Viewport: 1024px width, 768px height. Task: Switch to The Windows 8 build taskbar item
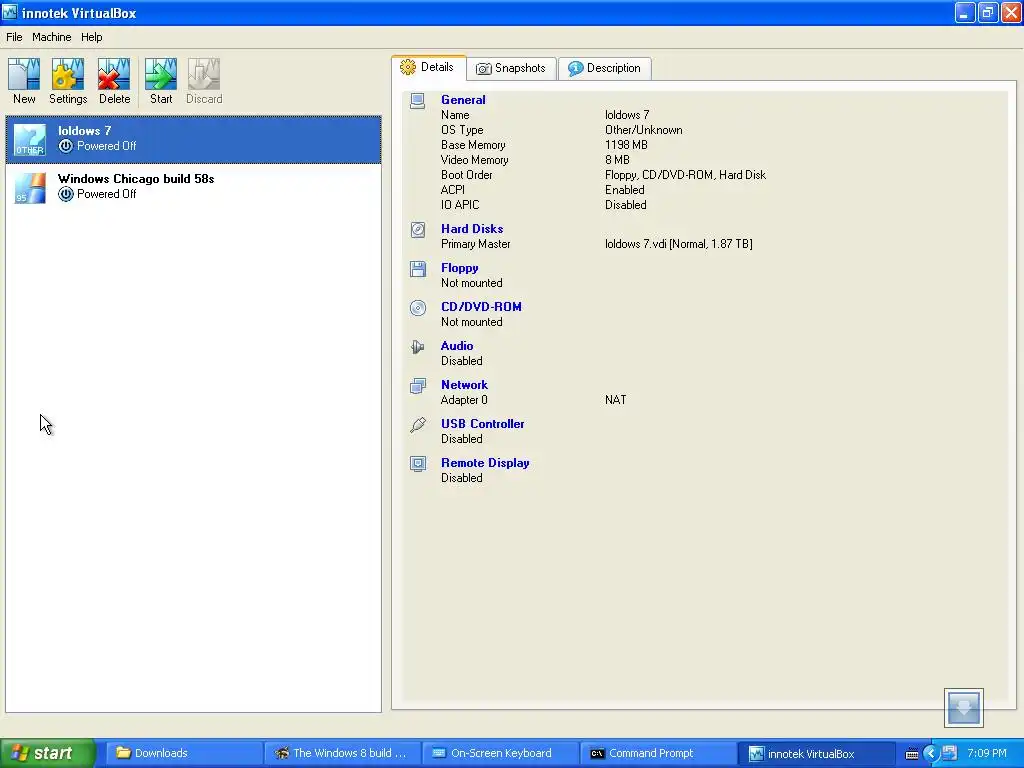click(x=342, y=753)
